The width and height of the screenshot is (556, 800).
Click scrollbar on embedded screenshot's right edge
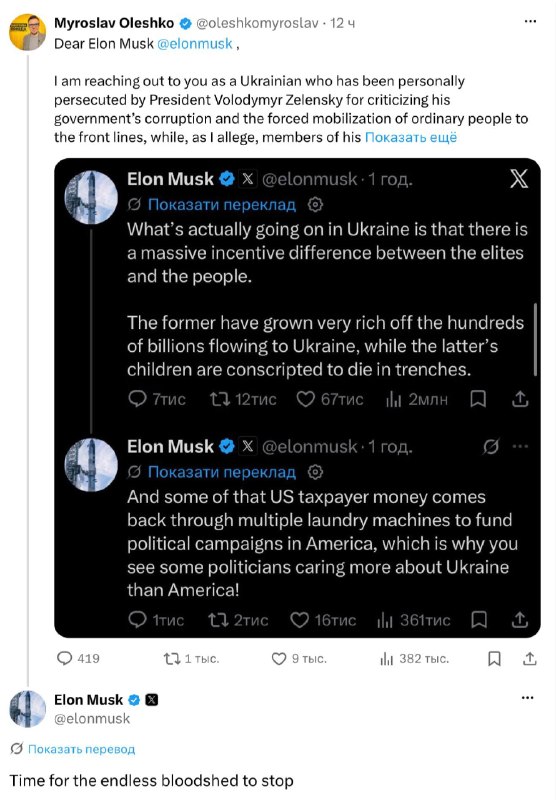tap(535, 339)
